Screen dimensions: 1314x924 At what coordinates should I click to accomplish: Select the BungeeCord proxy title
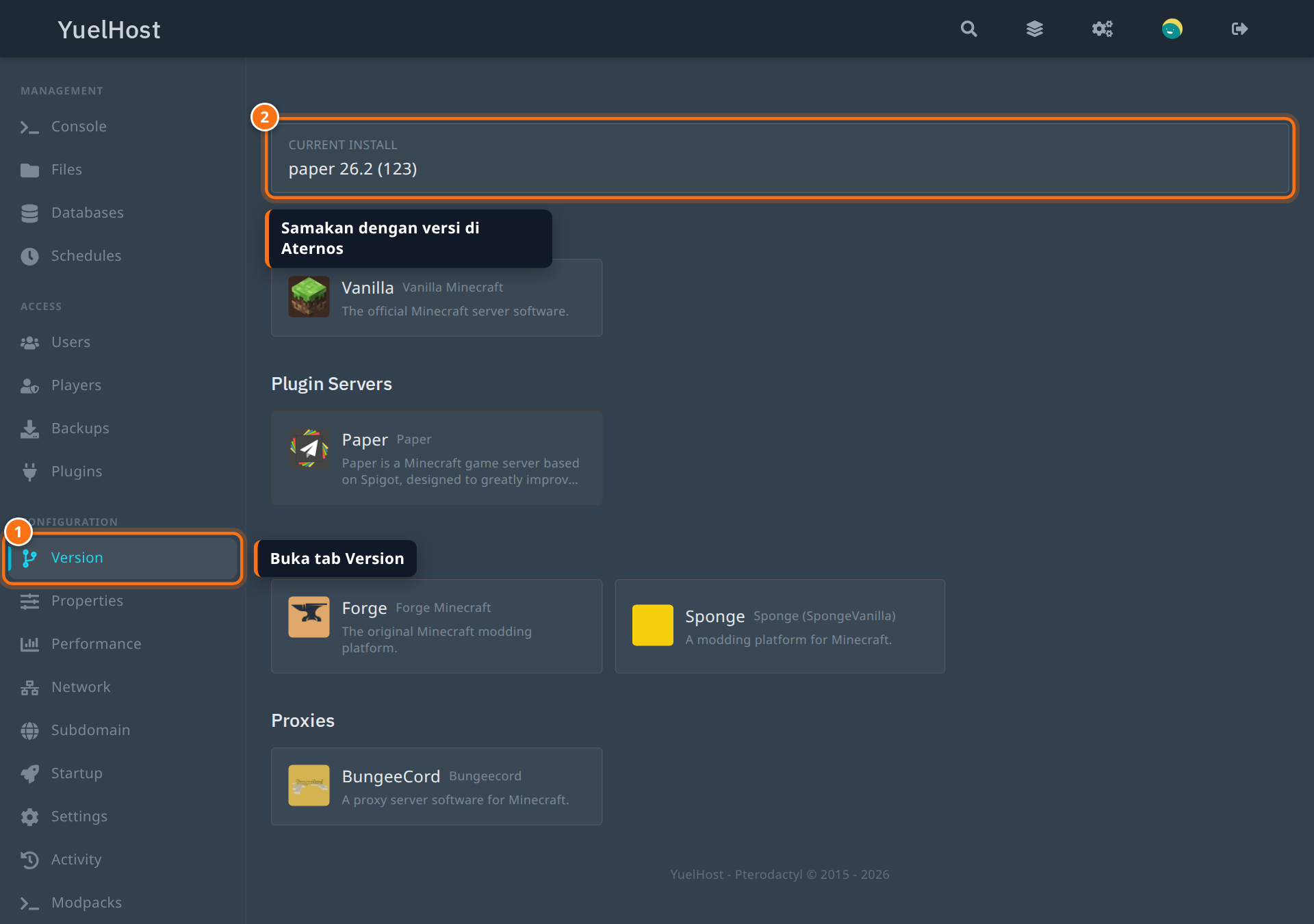tap(391, 777)
